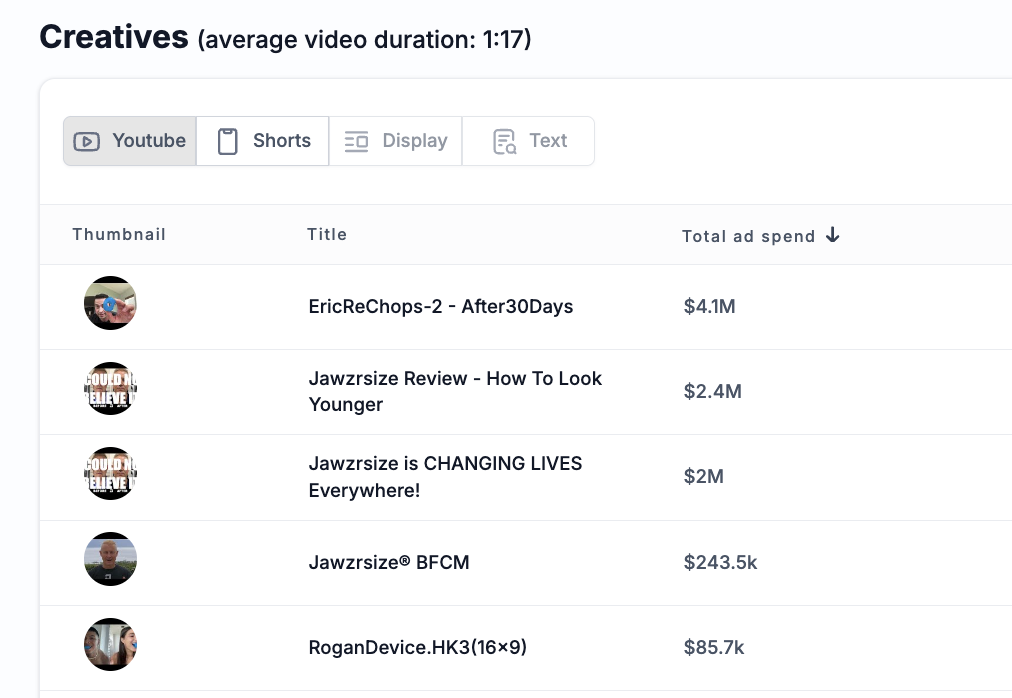This screenshot has height=698, width=1012.
Task: Click the Creatives heading
Action: (114, 37)
